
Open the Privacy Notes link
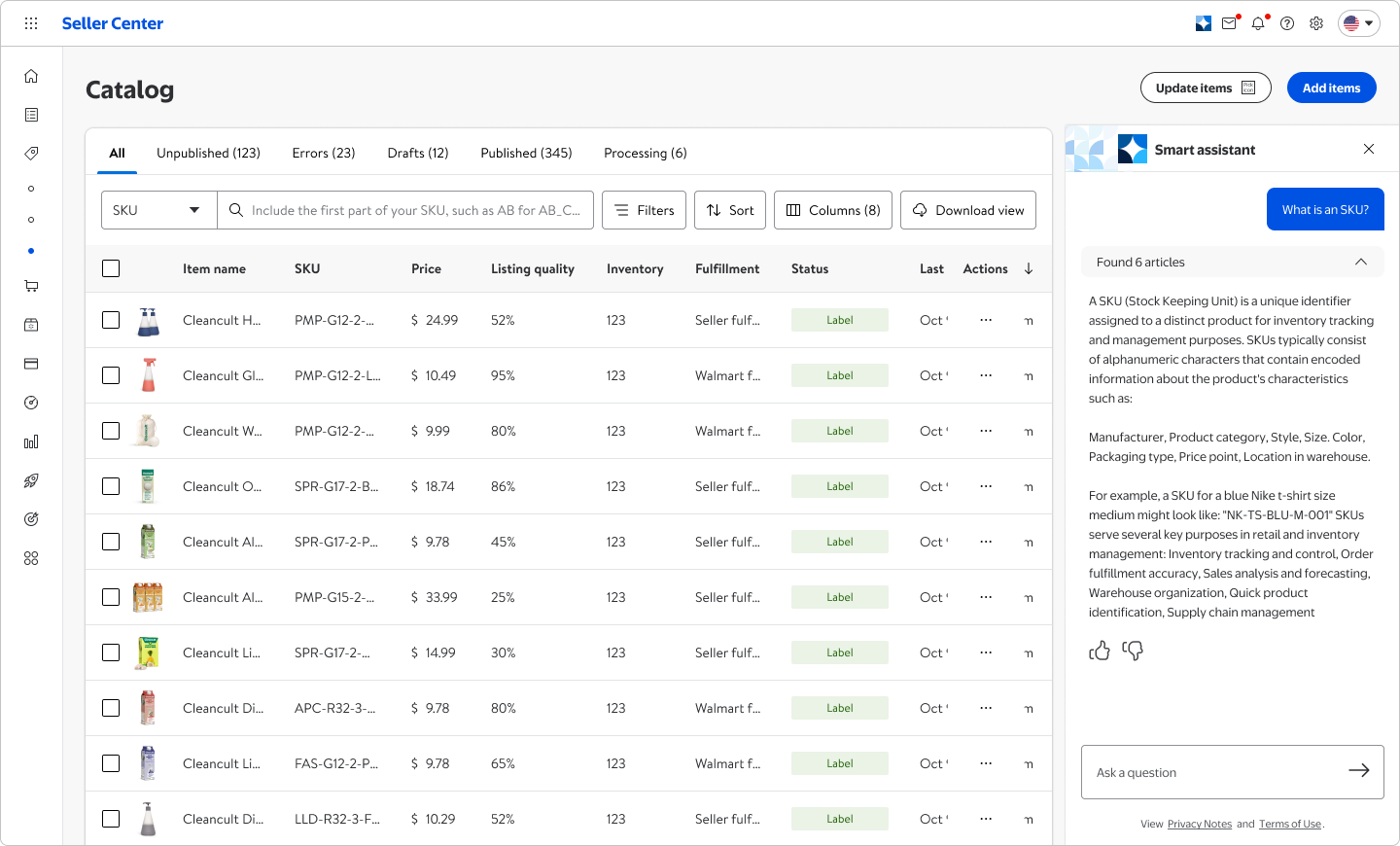tap(1200, 824)
